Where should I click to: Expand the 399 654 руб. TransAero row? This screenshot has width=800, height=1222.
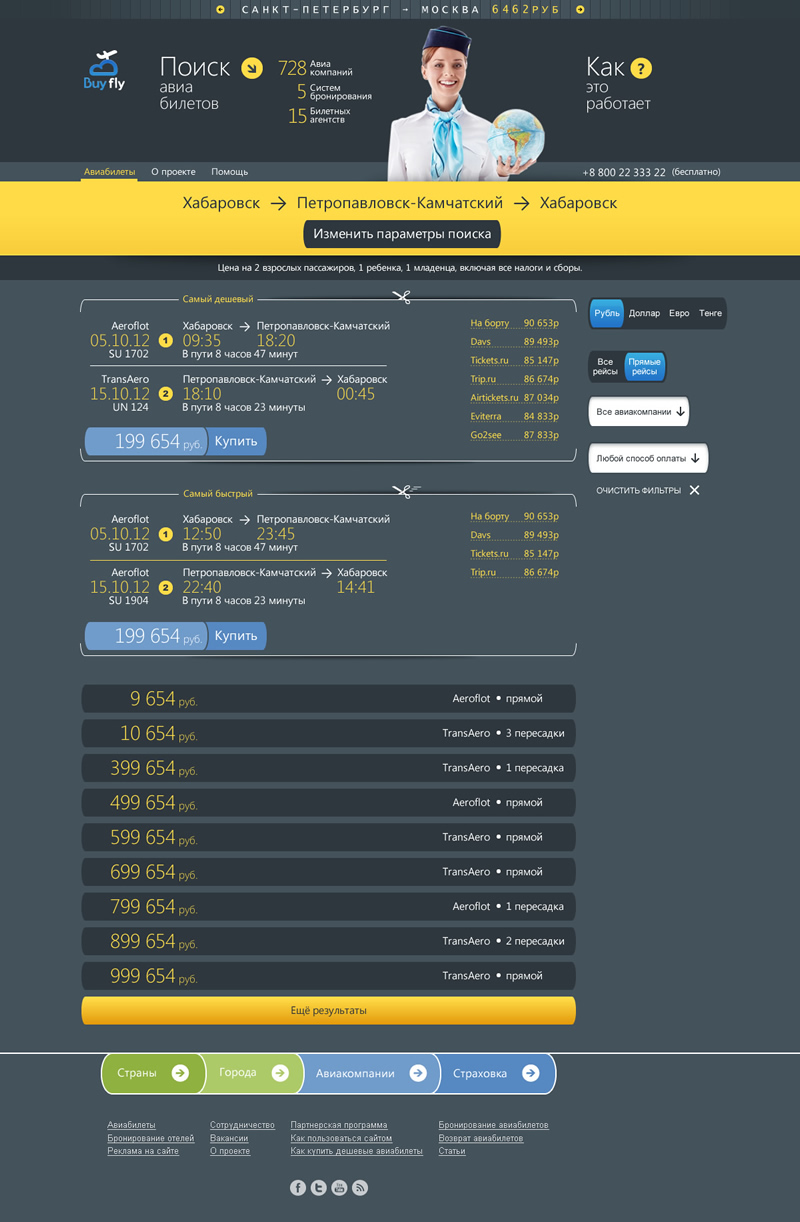pyautogui.click(x=328, y=768)
